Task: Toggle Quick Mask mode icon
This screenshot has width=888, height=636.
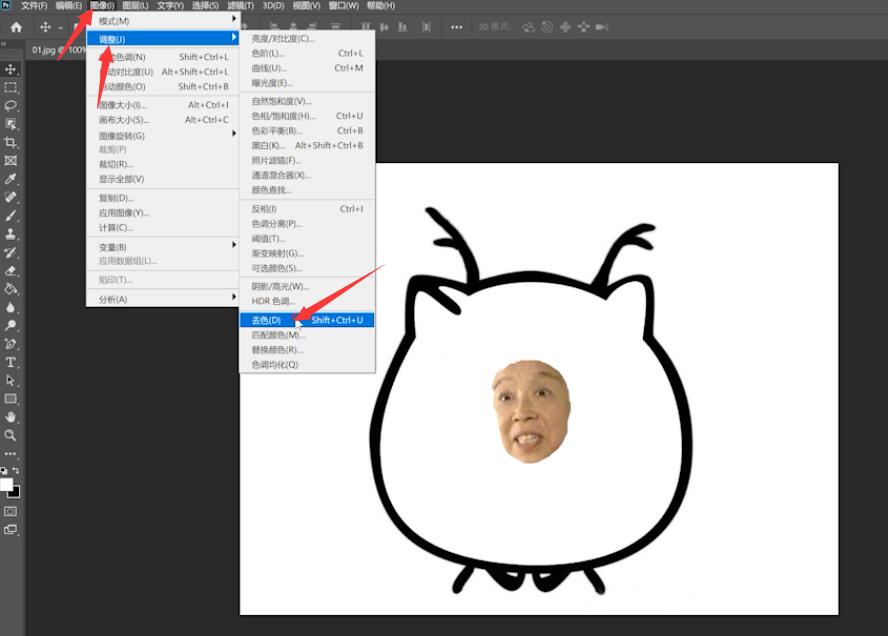Action: pos(10,511)
